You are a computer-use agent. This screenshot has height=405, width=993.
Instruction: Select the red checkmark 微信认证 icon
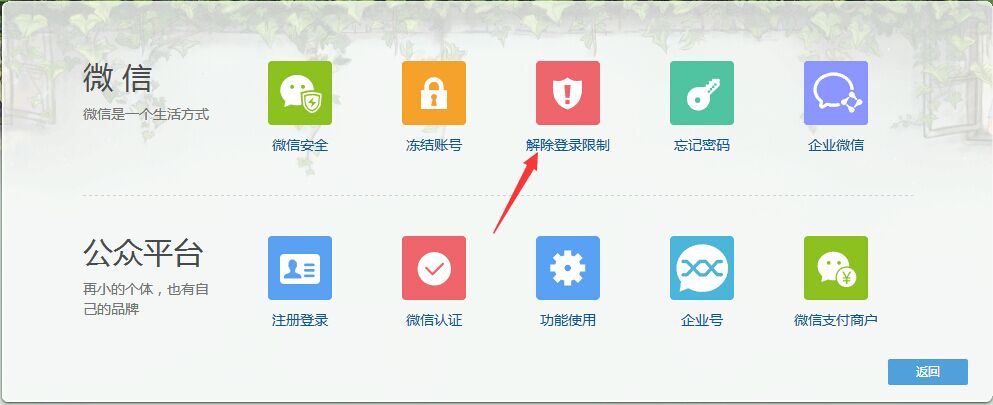[x=434, y=268]
